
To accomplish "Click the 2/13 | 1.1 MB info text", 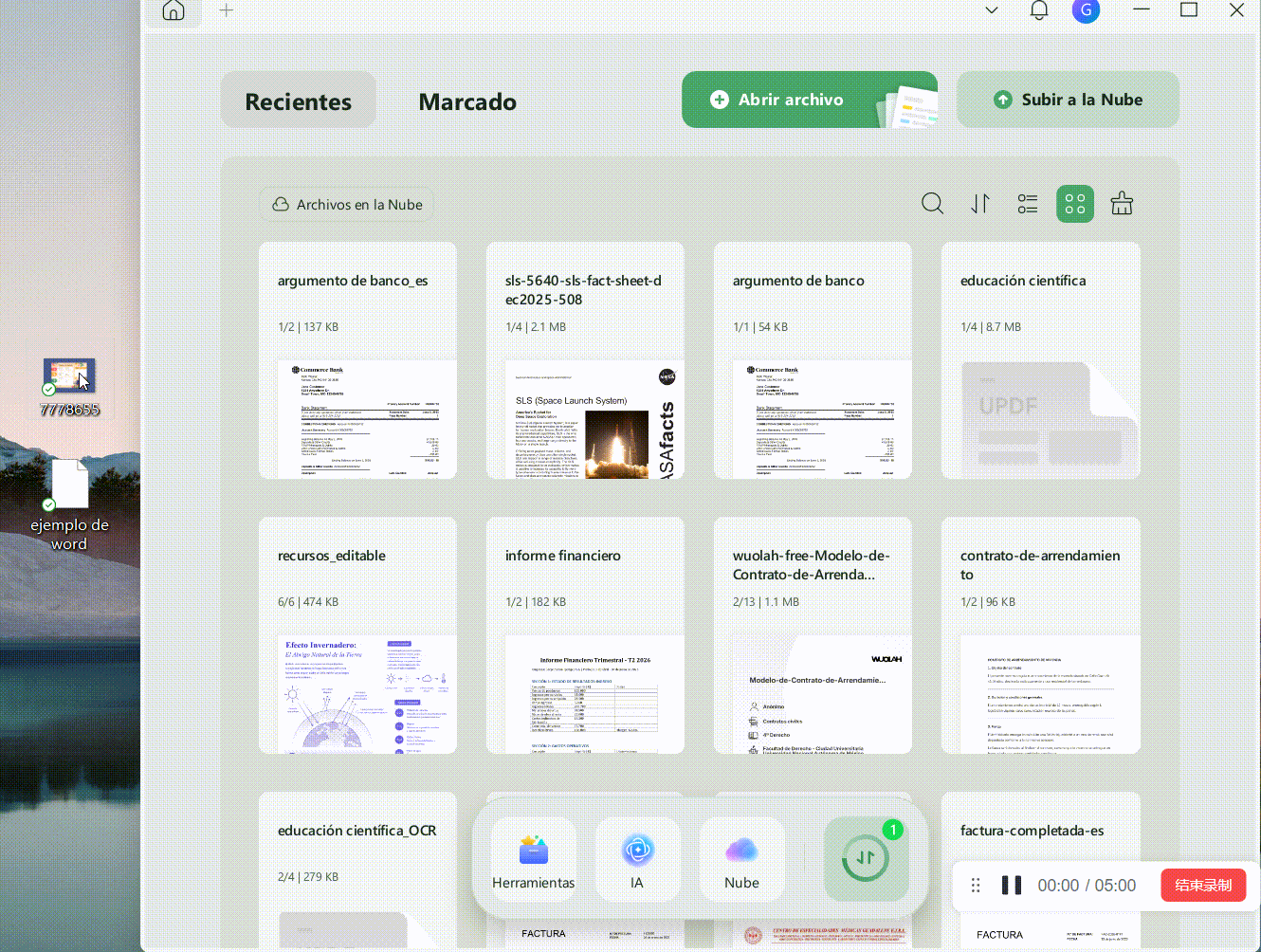I will (766, 602).
